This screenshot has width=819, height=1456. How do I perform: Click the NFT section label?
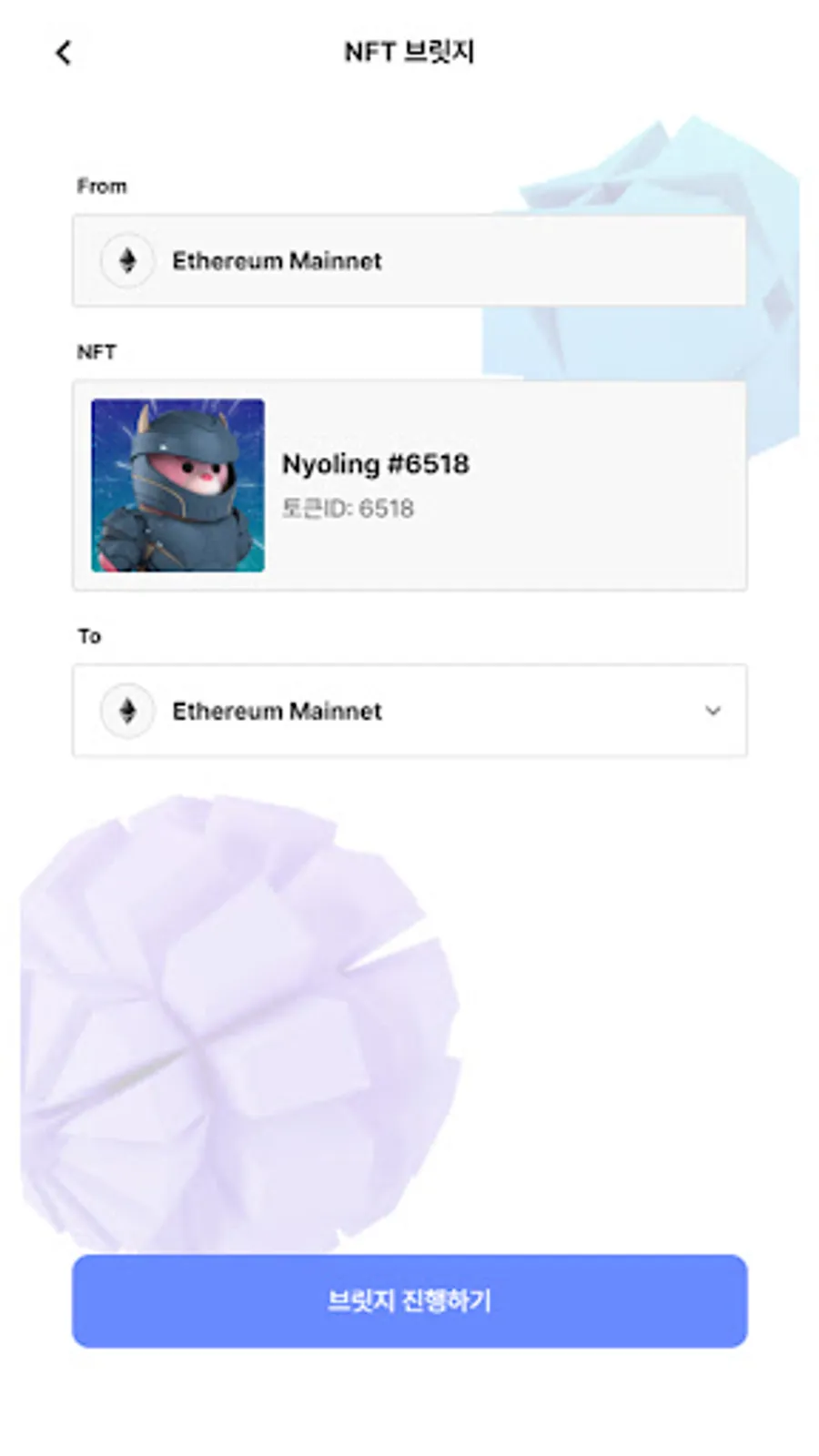click(x=96, y=351)
